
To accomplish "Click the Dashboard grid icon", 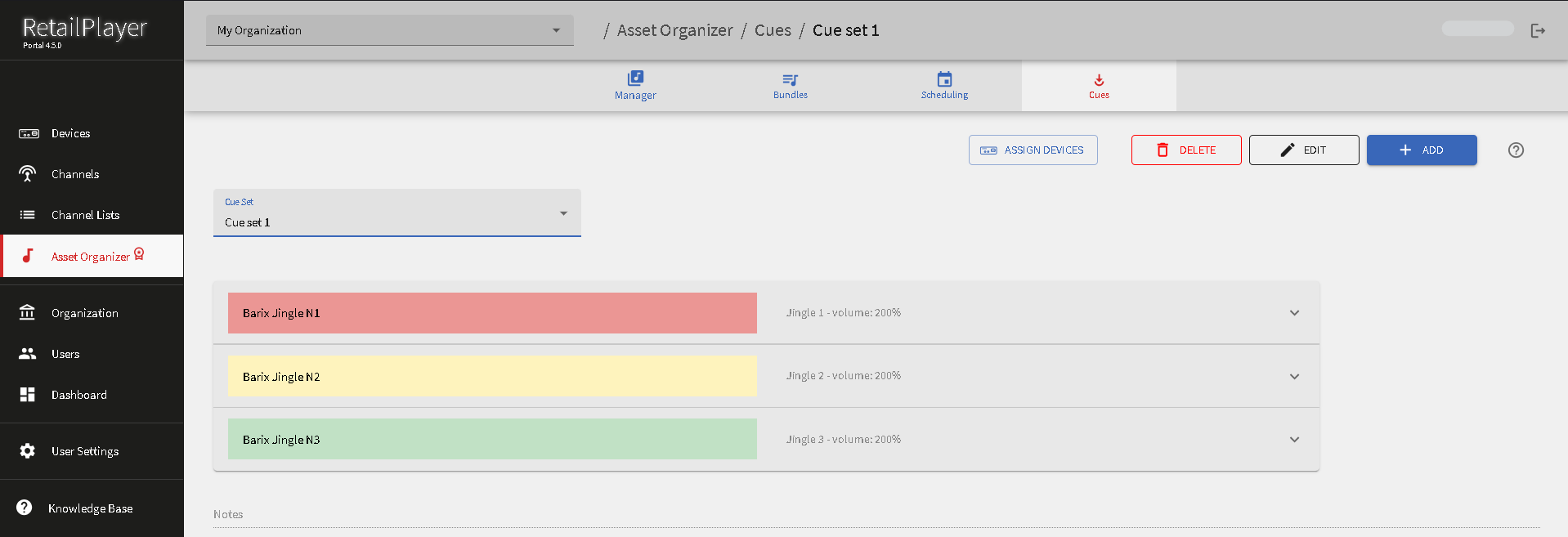I will [28, 395].
